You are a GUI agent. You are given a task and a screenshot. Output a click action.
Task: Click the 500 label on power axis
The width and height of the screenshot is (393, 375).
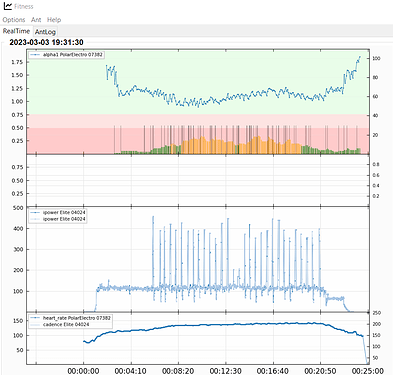(x=18, y=208)
